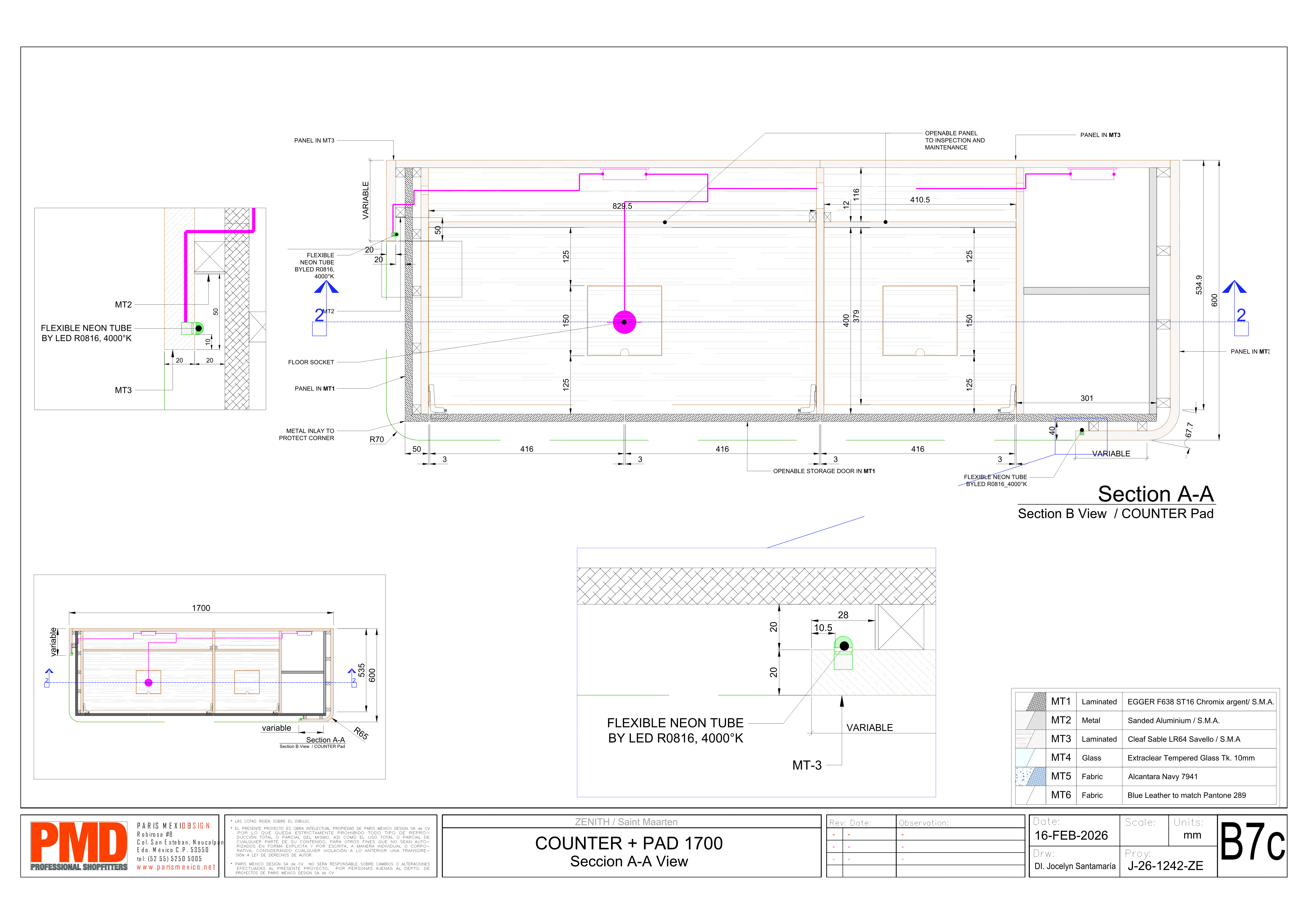This screenshot has width=1308, height=924.
Task: Select the 1700 overall width dimension
Action: (x=201, y=608)
